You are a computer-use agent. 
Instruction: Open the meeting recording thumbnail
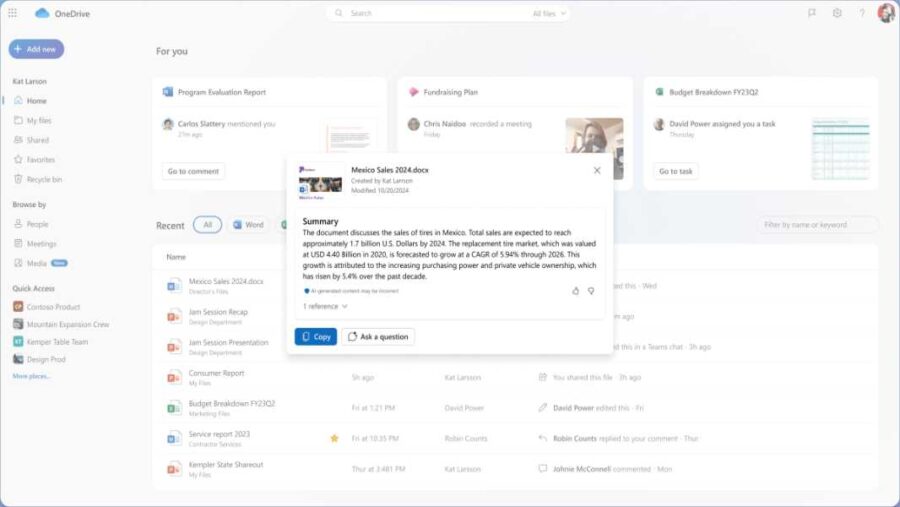pos(594,148)
